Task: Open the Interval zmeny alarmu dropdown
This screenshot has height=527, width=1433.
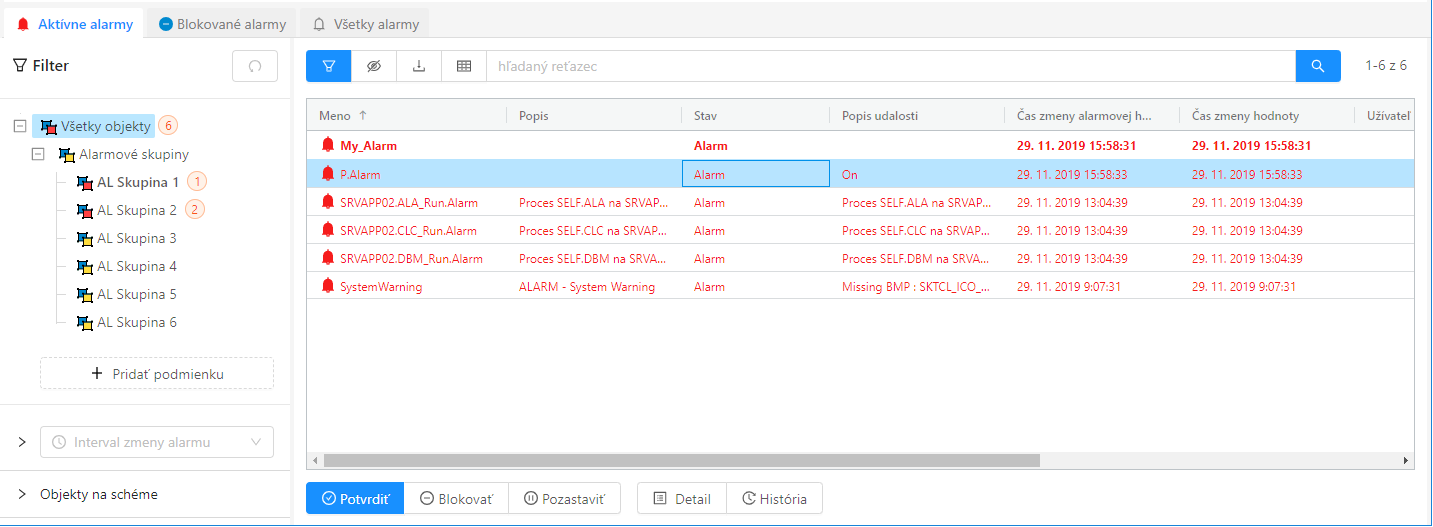Action: (x=156, y=442)
